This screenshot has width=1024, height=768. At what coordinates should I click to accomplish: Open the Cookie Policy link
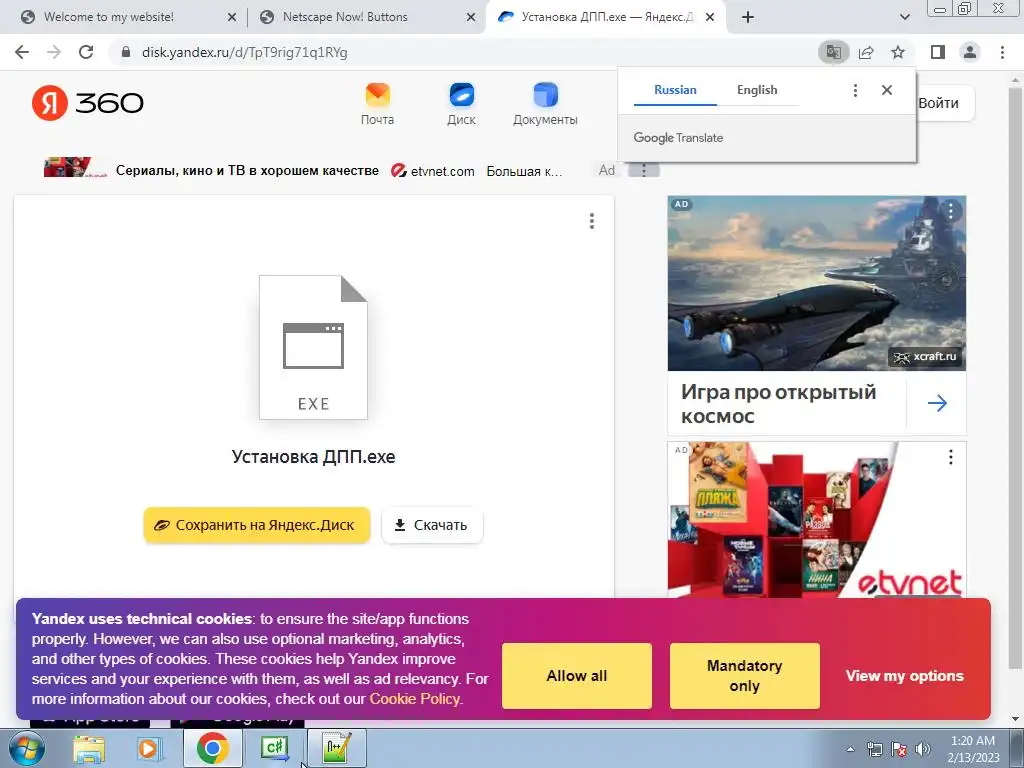[x=415, y=699]
